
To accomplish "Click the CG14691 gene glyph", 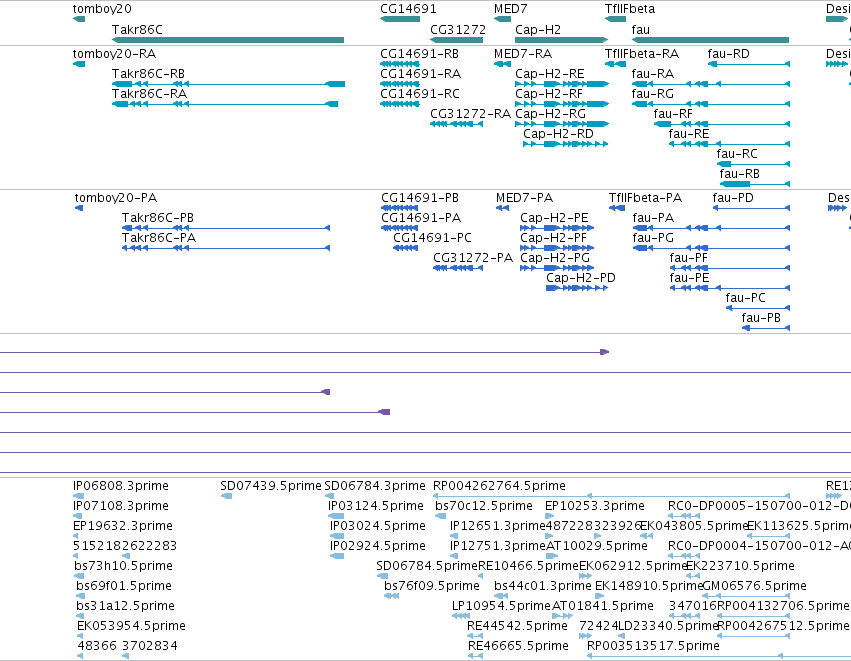I will coord(400,19).
